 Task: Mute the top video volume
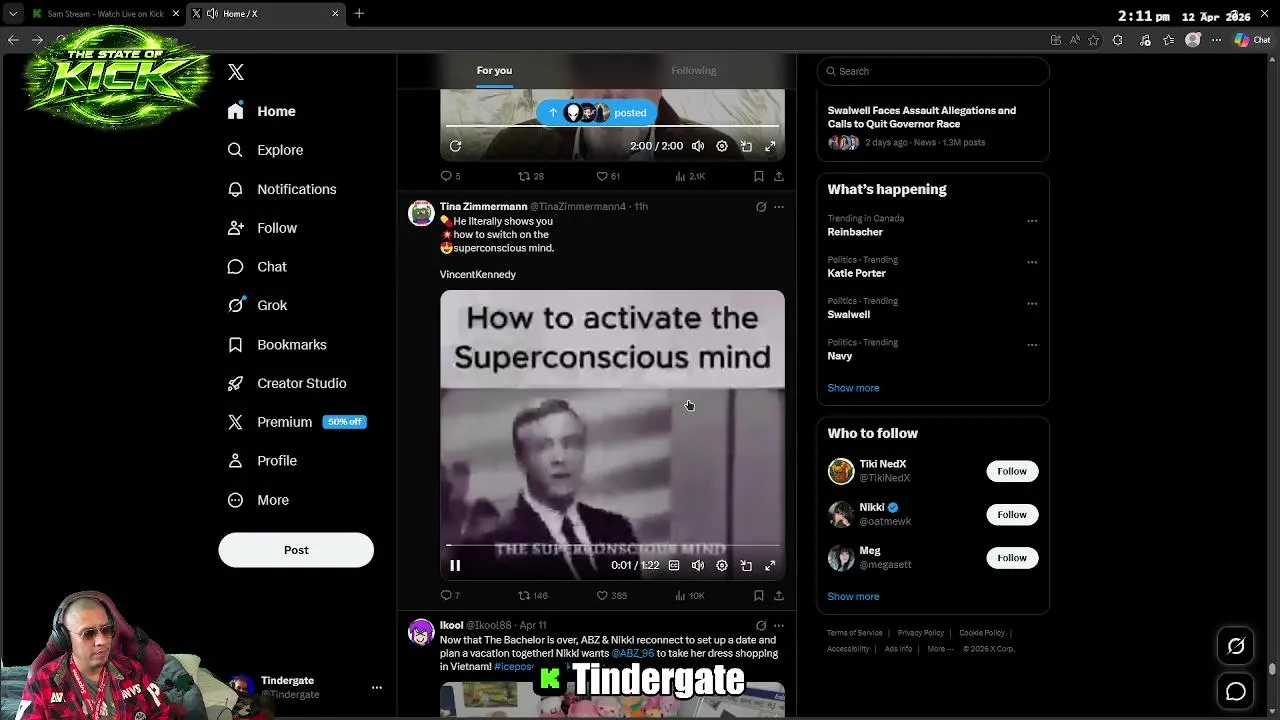pyautogui.click(x=698, y=146)
